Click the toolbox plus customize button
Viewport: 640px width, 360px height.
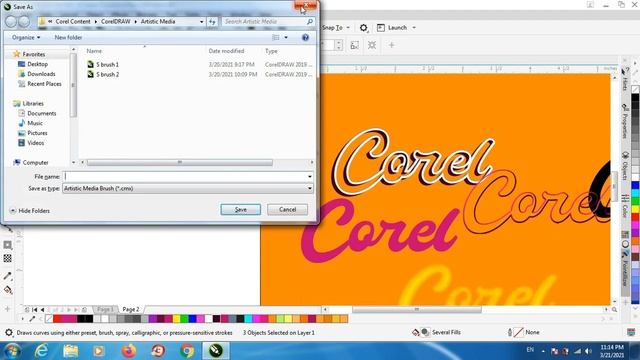pos(7,309)
